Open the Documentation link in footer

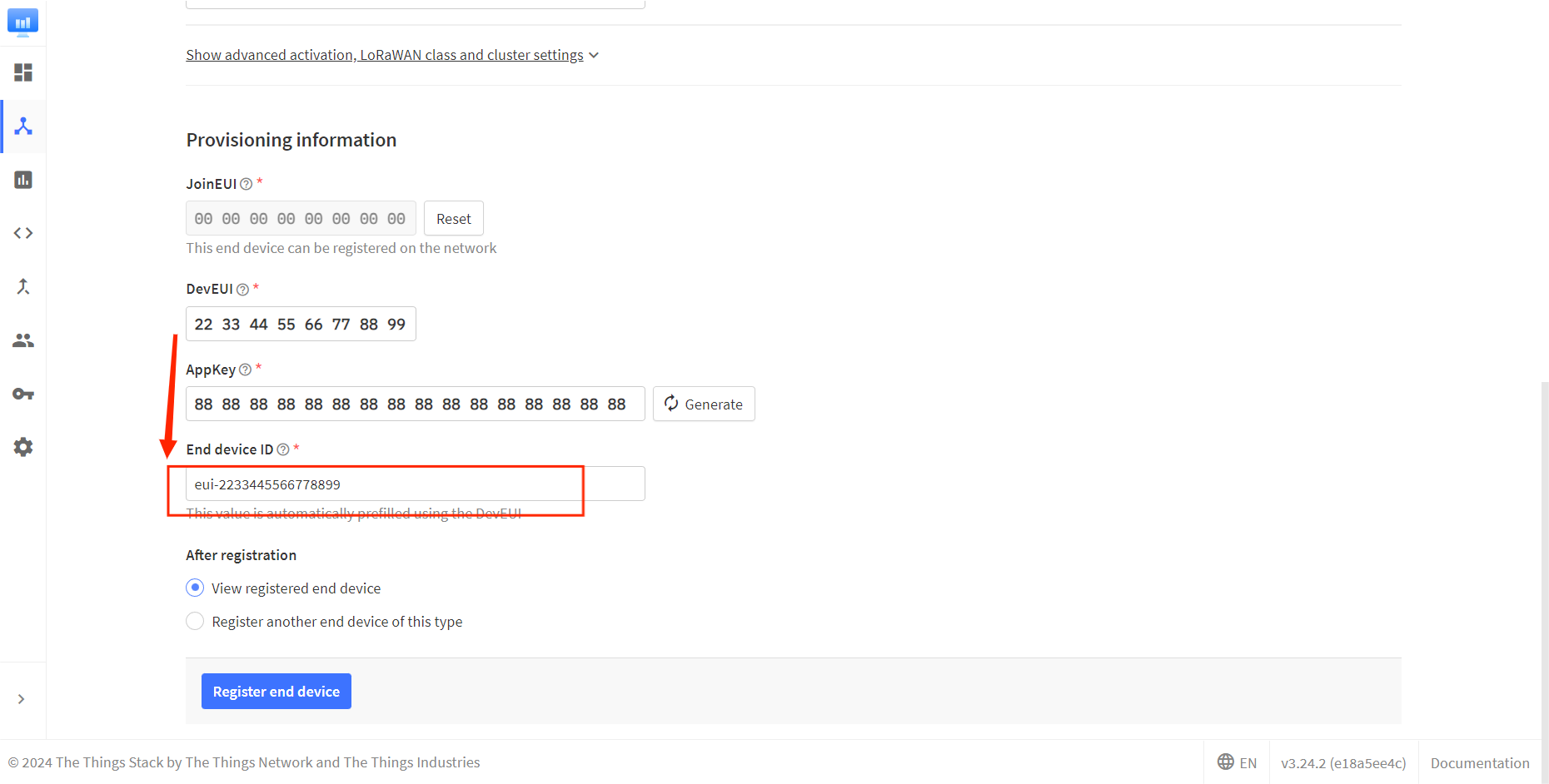click(x=1479, y=762)
